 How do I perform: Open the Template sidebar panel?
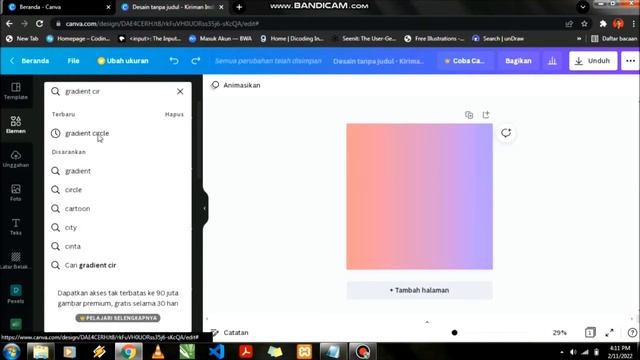(x=16, y=91)
